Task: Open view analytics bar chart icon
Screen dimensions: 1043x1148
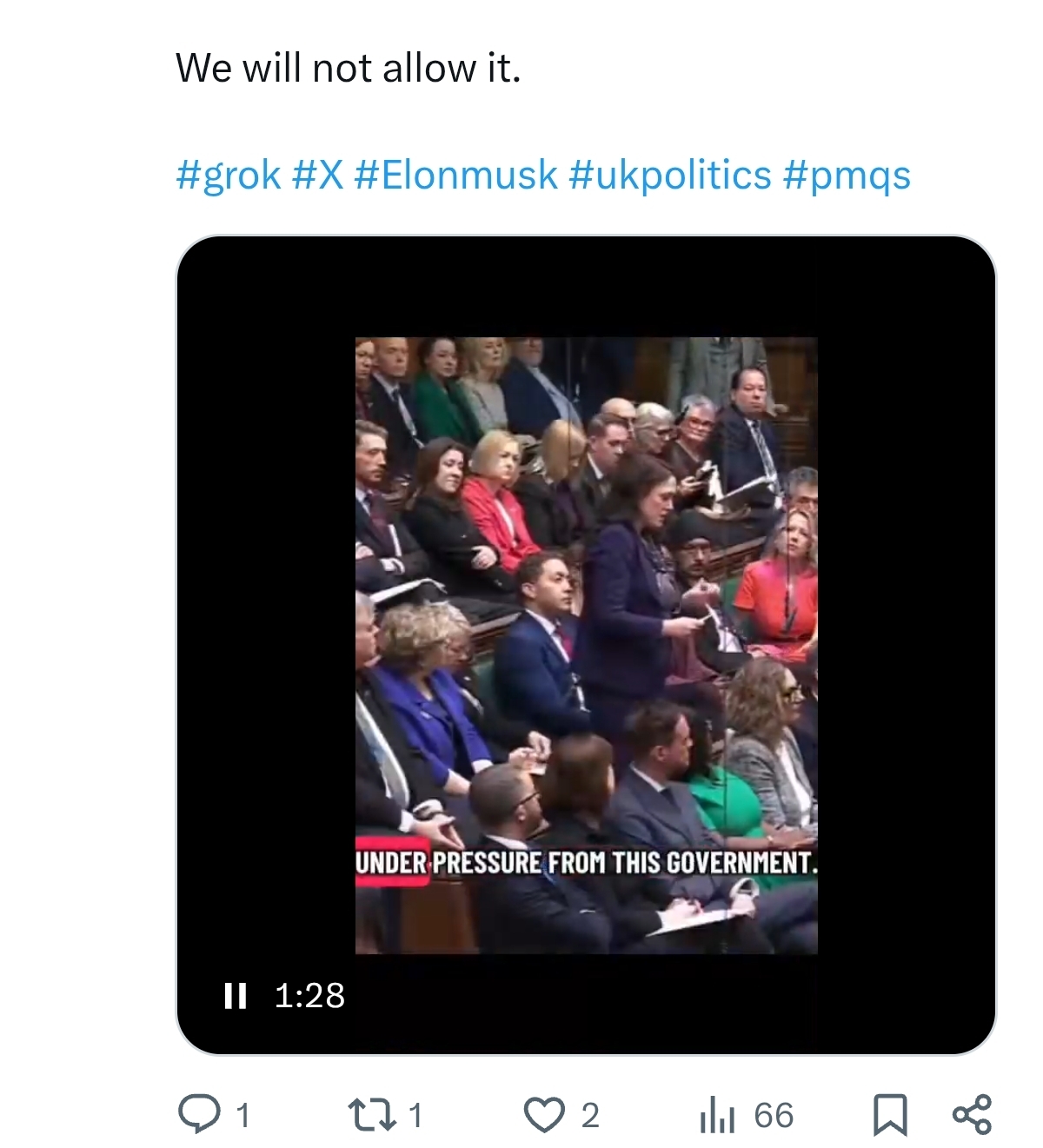Action: click(717, 1116)
